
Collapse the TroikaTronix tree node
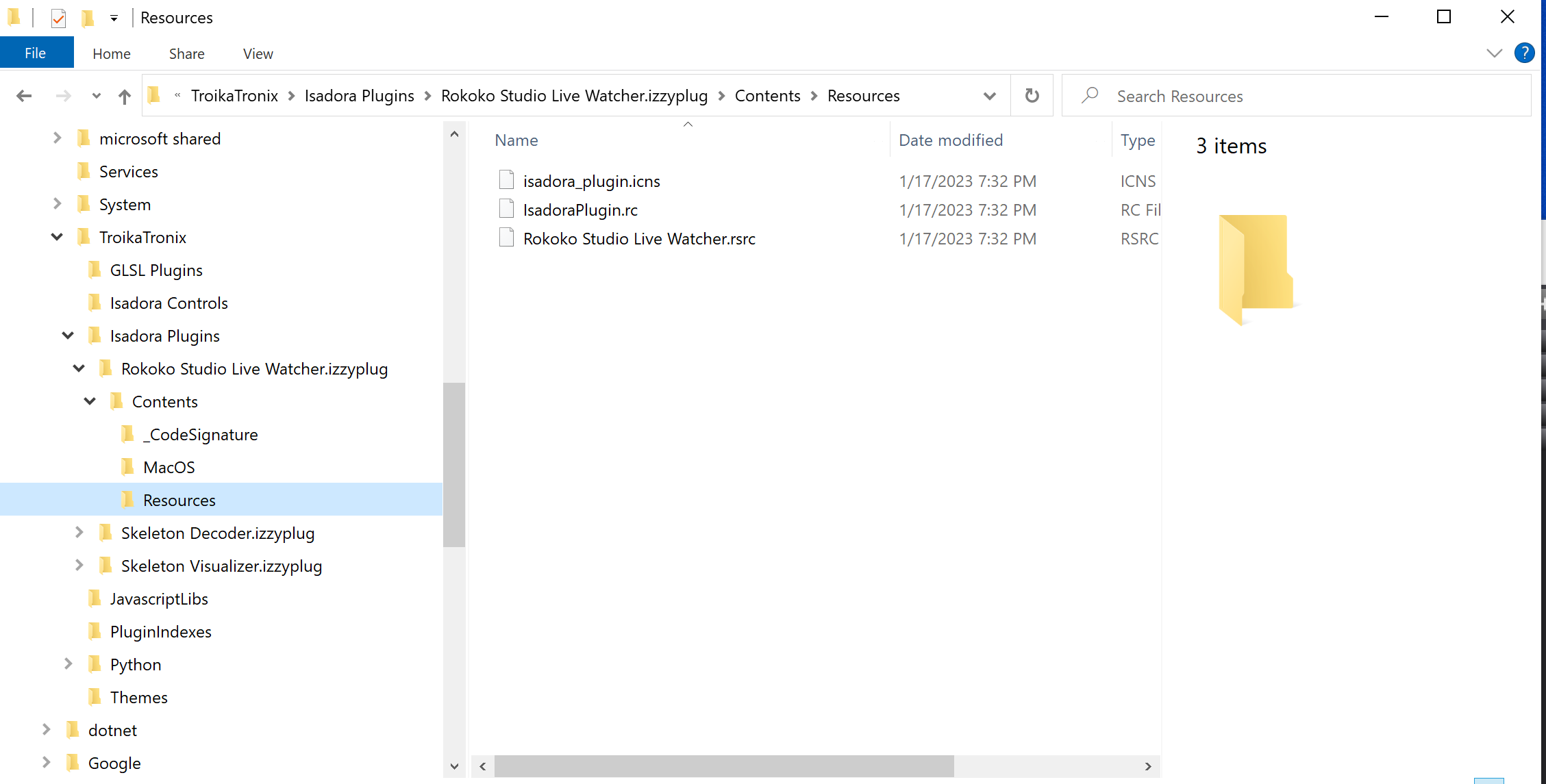[x=58, y=237]
